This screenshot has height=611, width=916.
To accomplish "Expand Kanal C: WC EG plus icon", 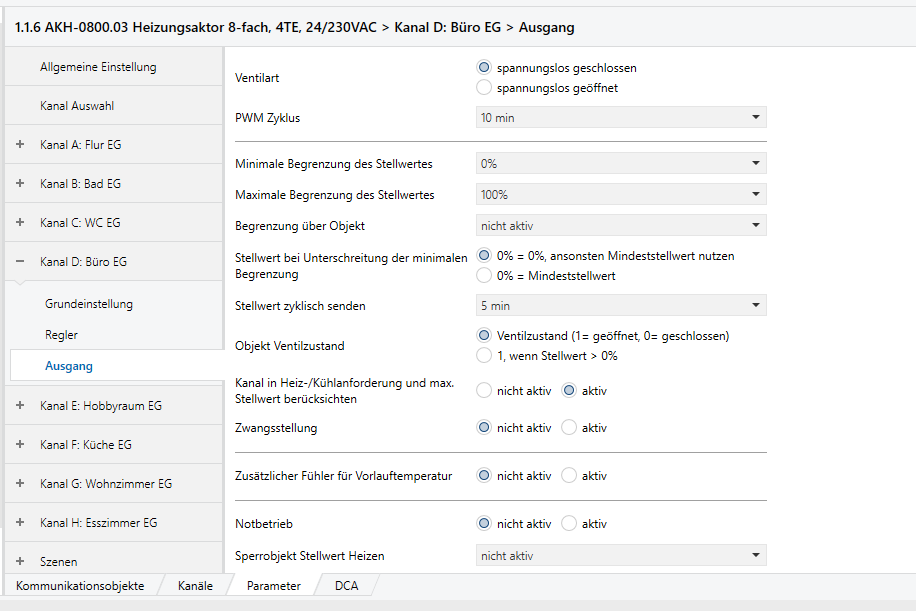I will [x=20, y=223].
